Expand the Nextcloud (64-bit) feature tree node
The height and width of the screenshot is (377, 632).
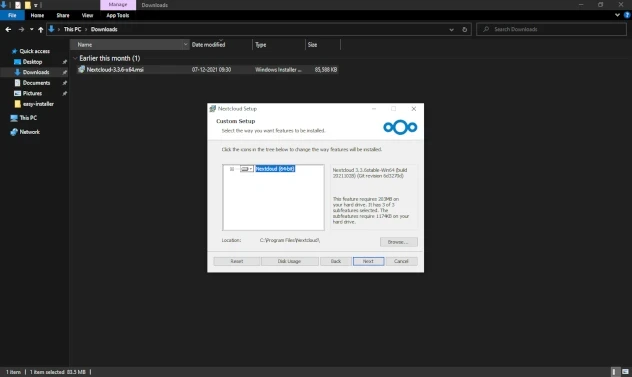tap(232, 169)
